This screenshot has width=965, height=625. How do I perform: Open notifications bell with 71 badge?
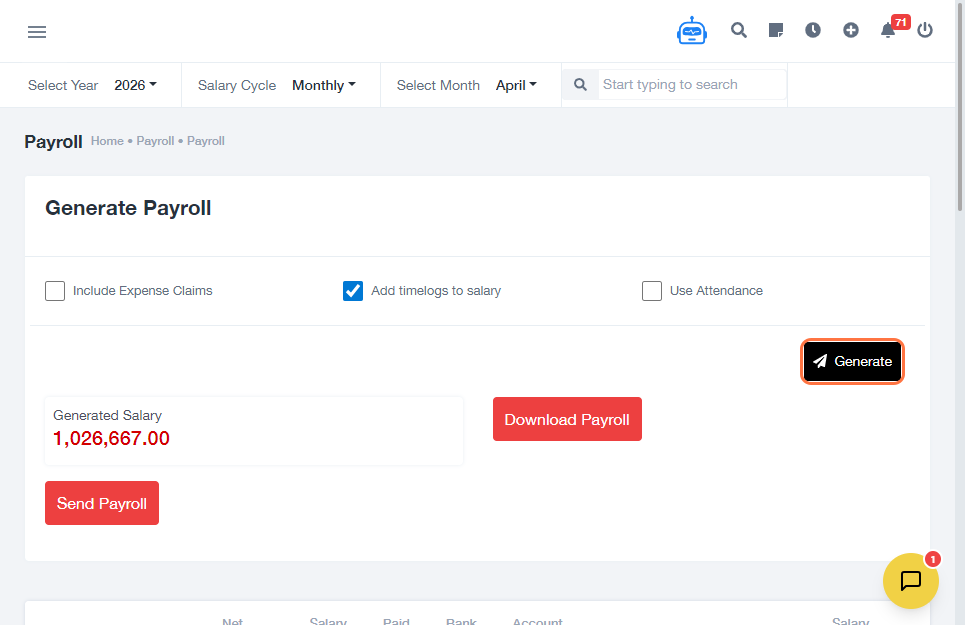(888, 31)
